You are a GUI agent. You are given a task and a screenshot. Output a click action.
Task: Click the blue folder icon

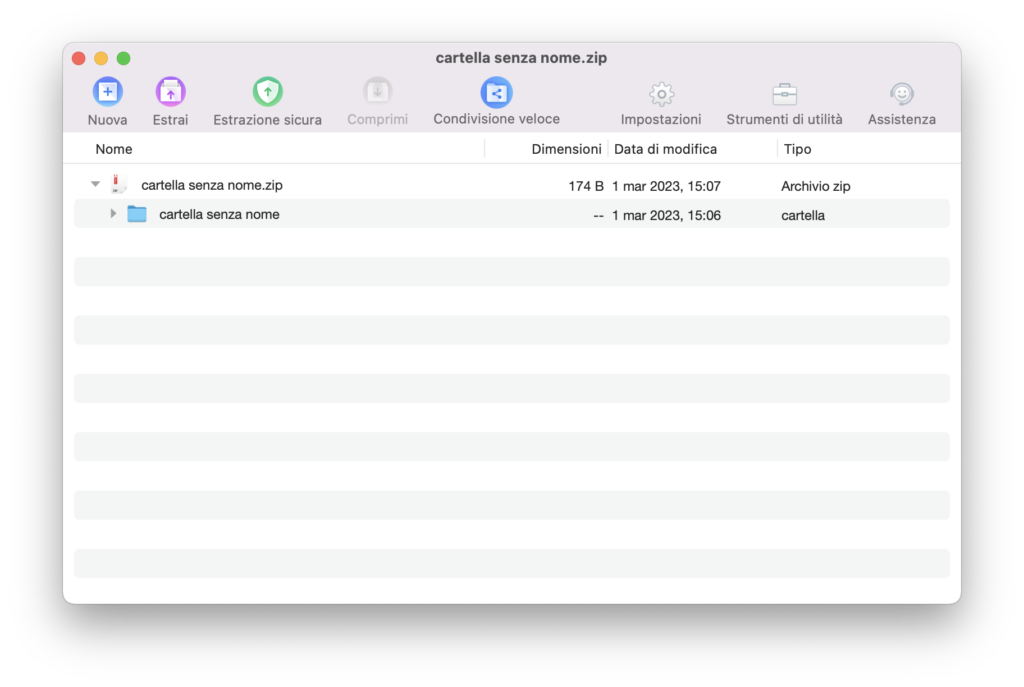(x=137, y=214)
